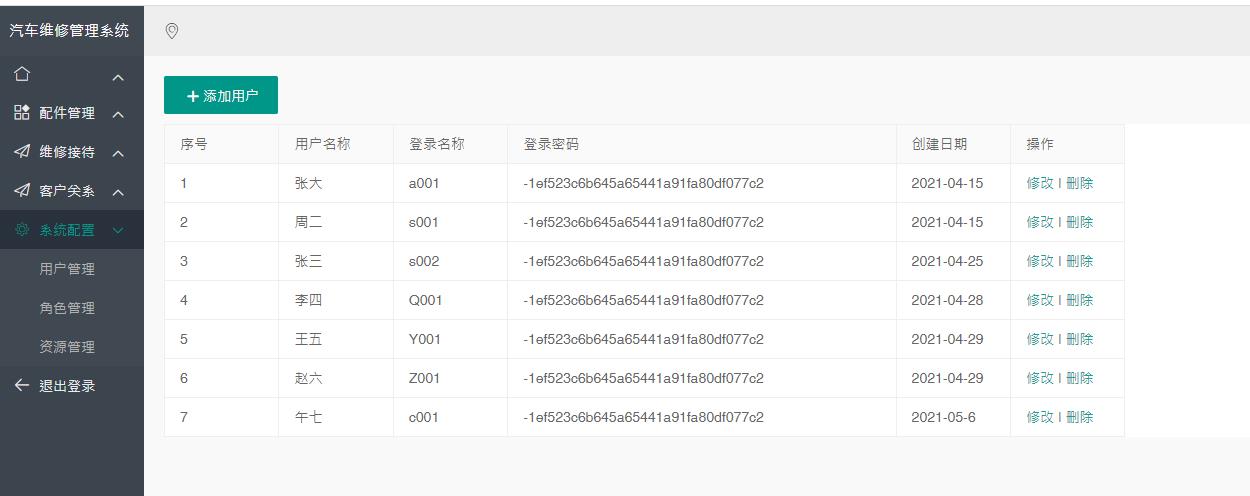Expand the 客户关系 chevron arrow

(x=118, y=193)
